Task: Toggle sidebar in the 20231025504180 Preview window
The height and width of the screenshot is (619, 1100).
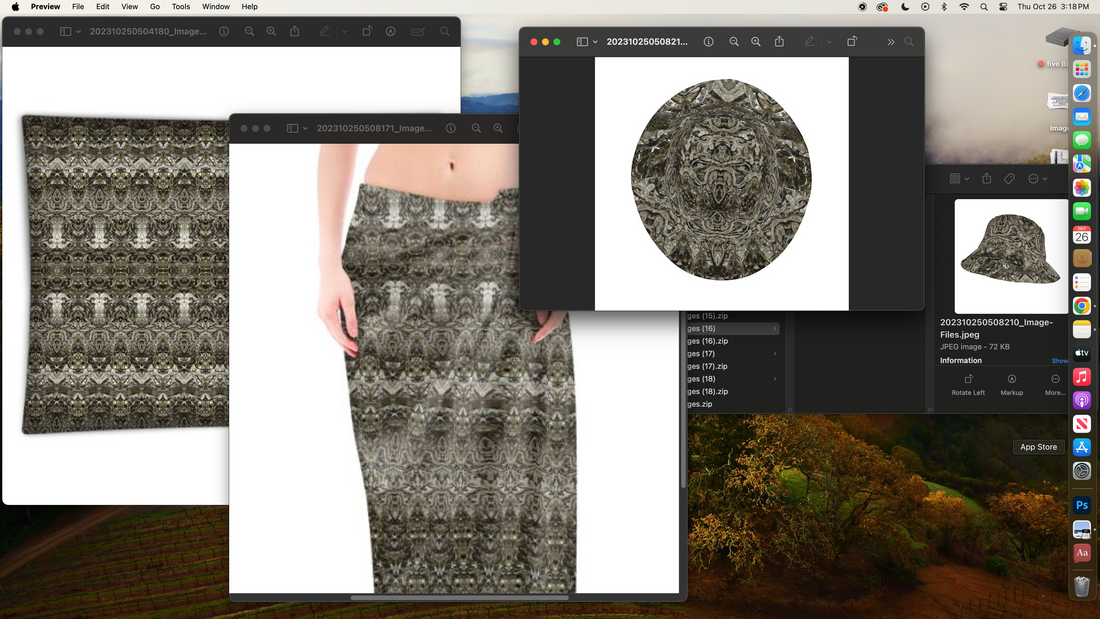Action: pos(65,32)
